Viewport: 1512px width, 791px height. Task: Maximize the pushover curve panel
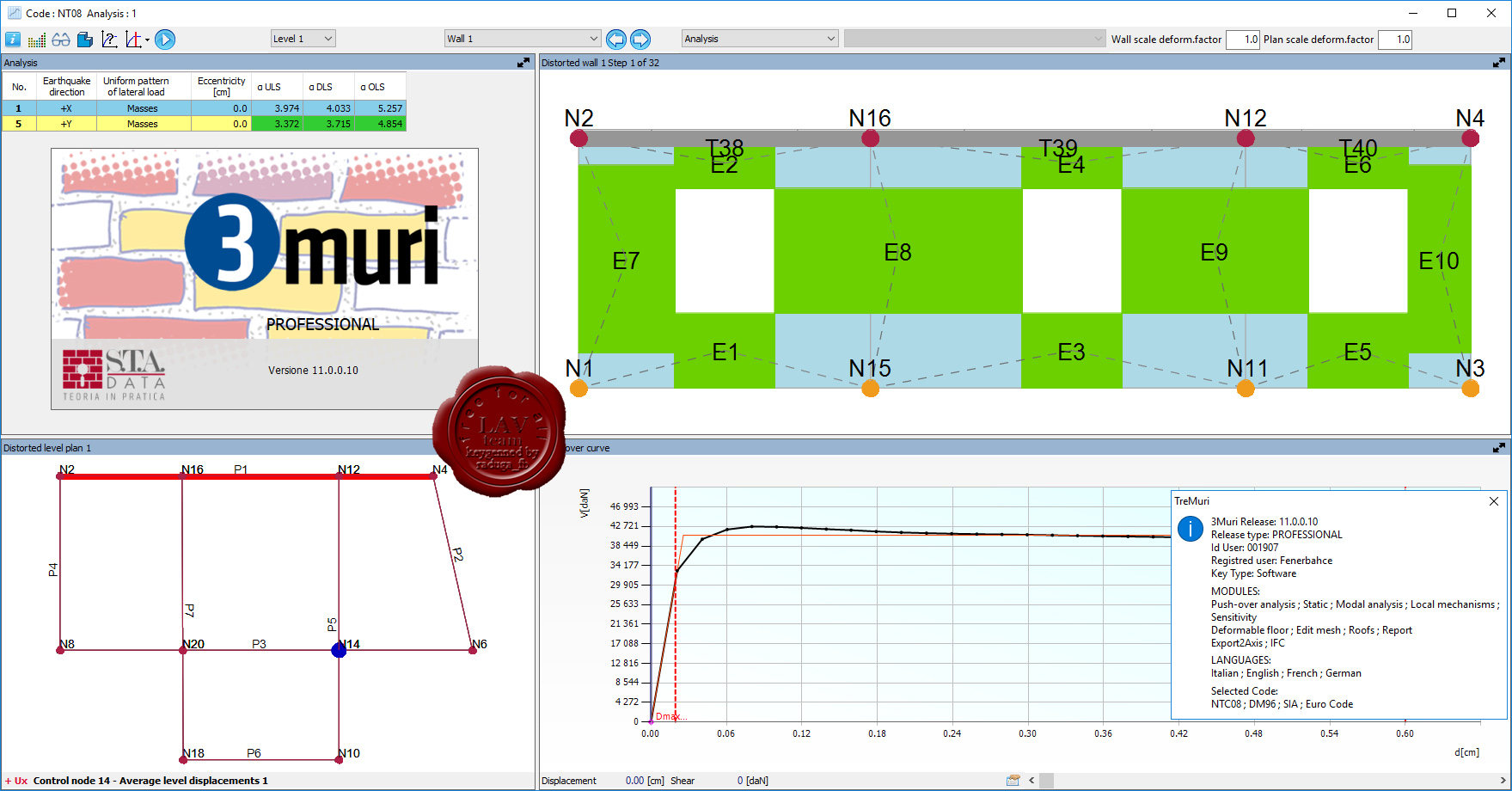(1499, 448)
